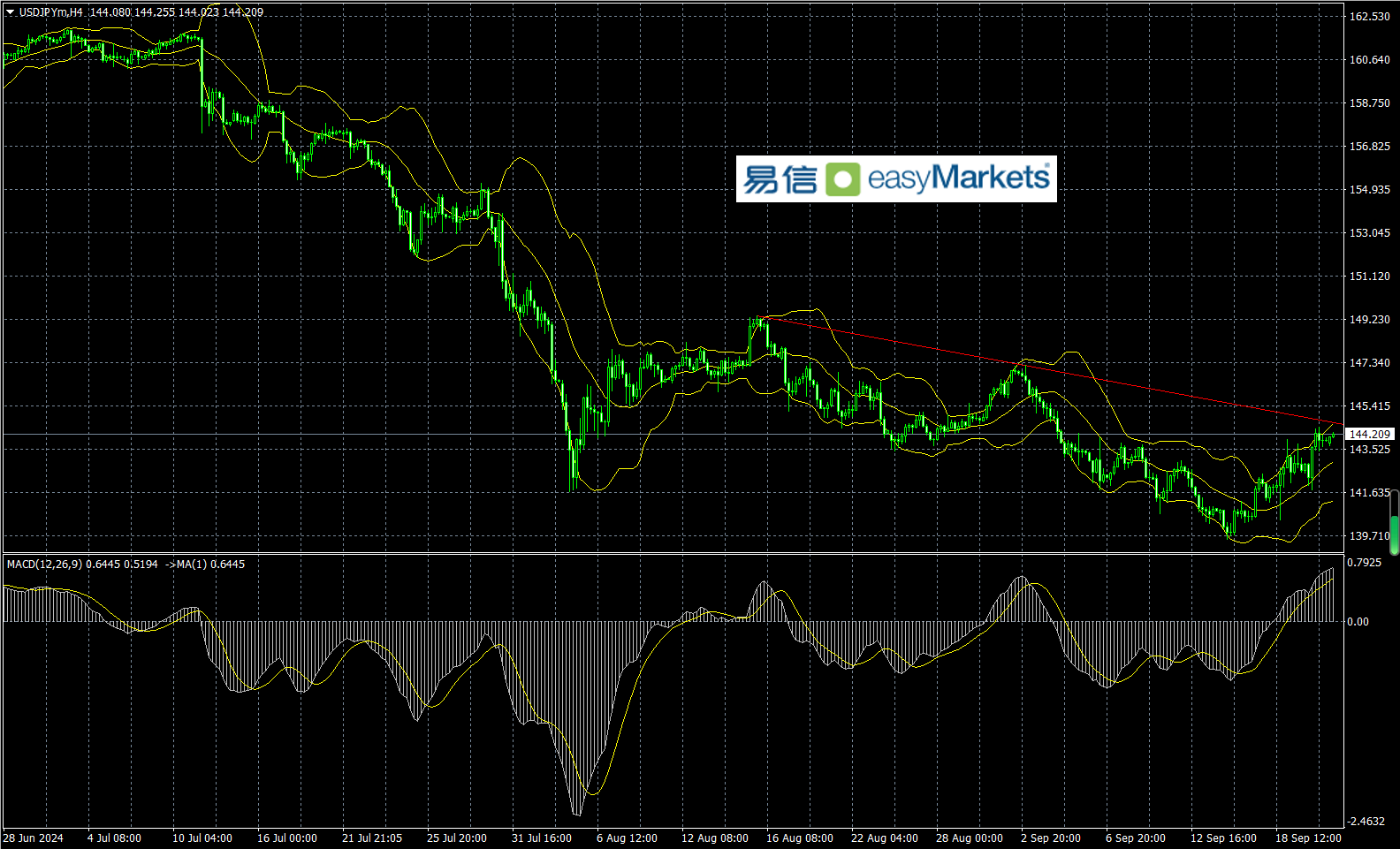
Task: Click the highlighted current price tag on price axis
Action: tap(1370, 434)
